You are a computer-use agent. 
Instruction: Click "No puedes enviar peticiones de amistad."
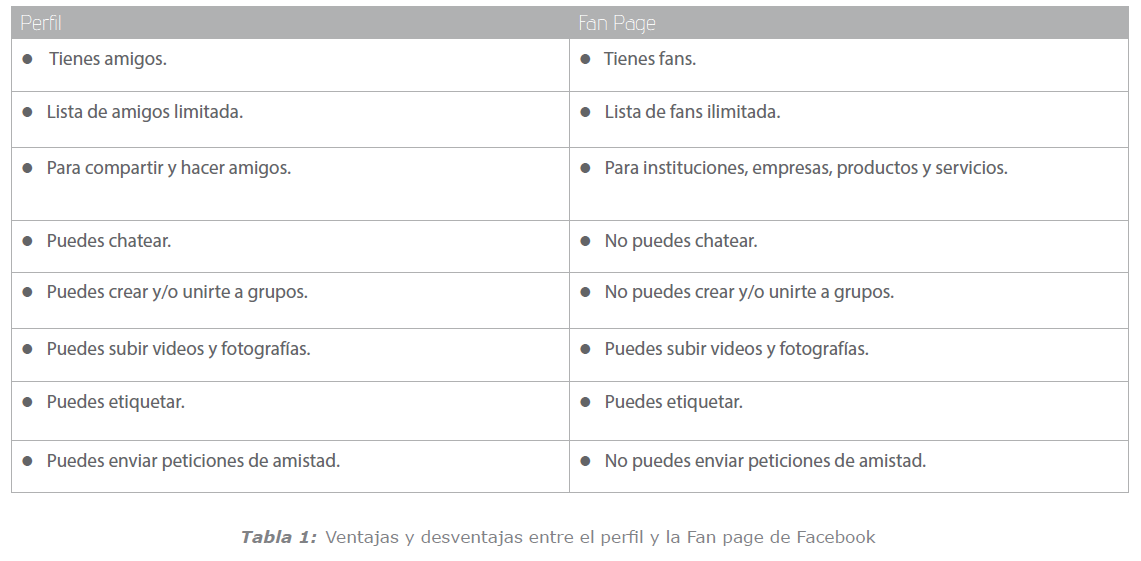click(765, 461)
